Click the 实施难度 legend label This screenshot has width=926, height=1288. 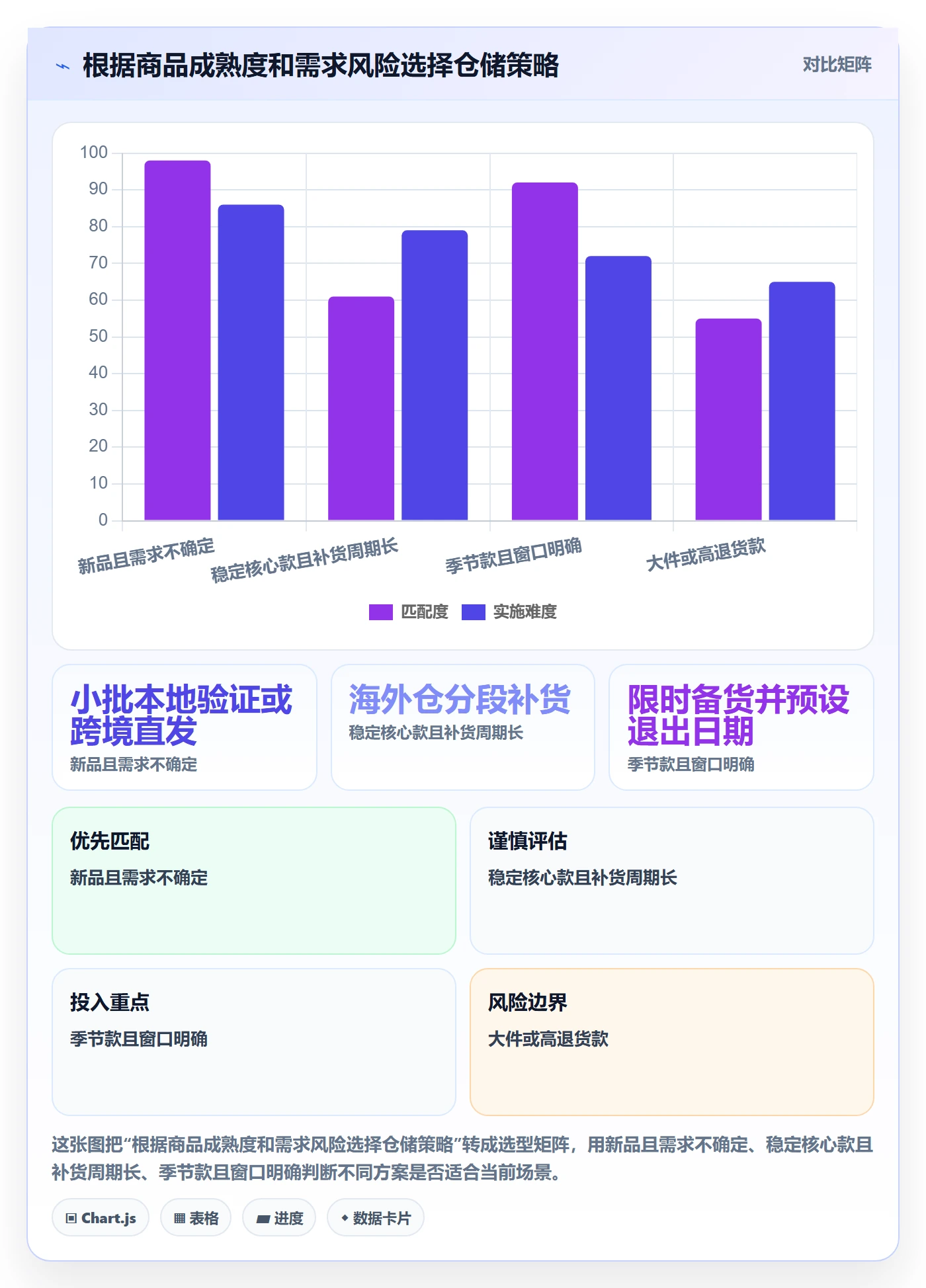pos(525,612)
